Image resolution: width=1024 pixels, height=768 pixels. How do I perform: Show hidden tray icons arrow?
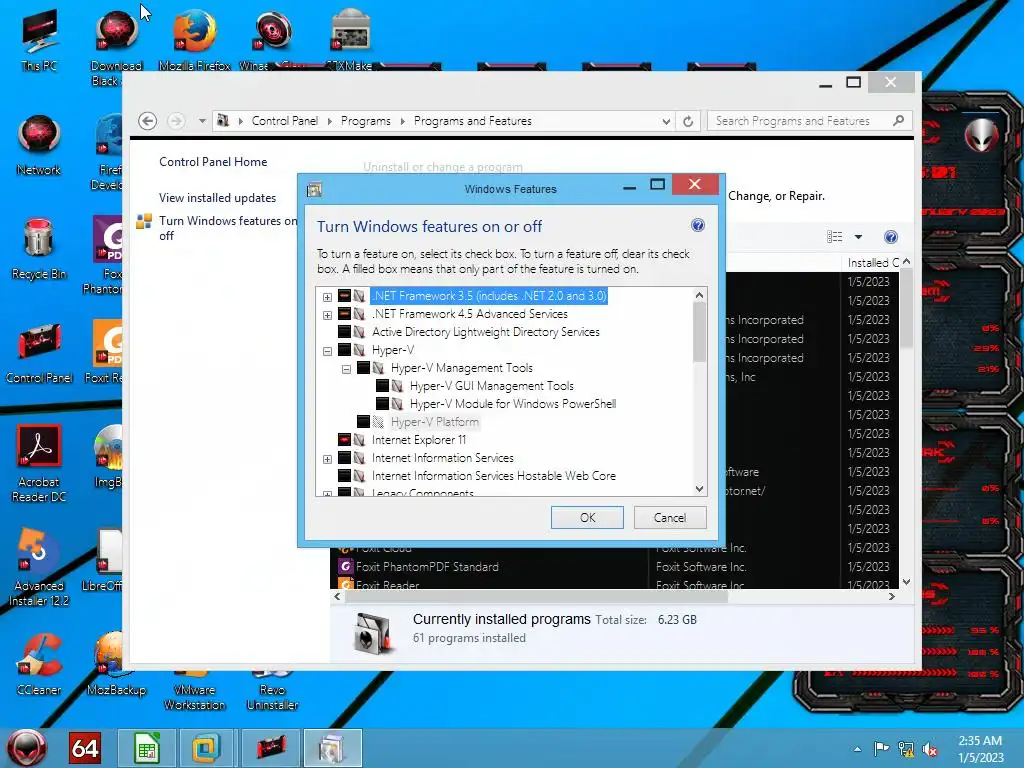857,749
